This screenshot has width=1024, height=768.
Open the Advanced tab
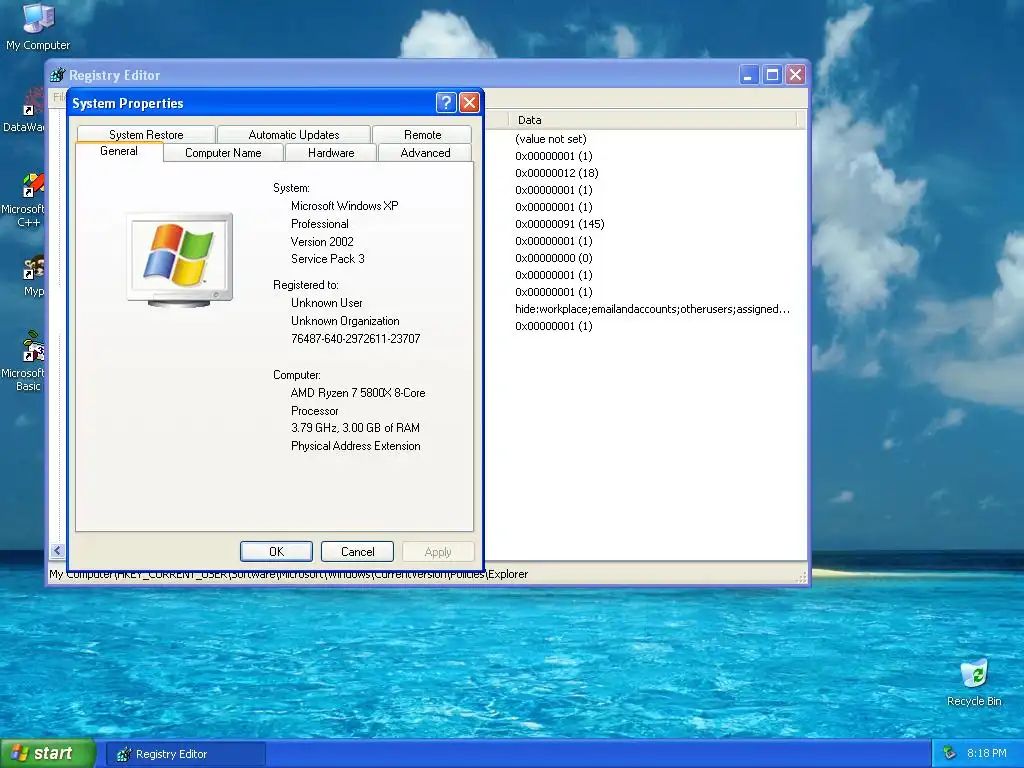(425, 153)
